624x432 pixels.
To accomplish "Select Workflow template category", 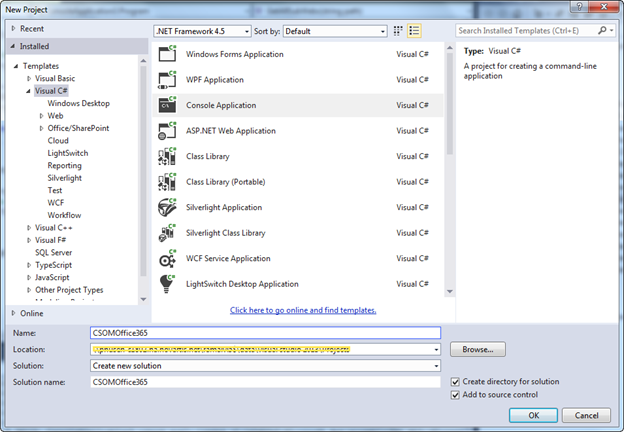I will pyautogui.click(x=64, y=215).
